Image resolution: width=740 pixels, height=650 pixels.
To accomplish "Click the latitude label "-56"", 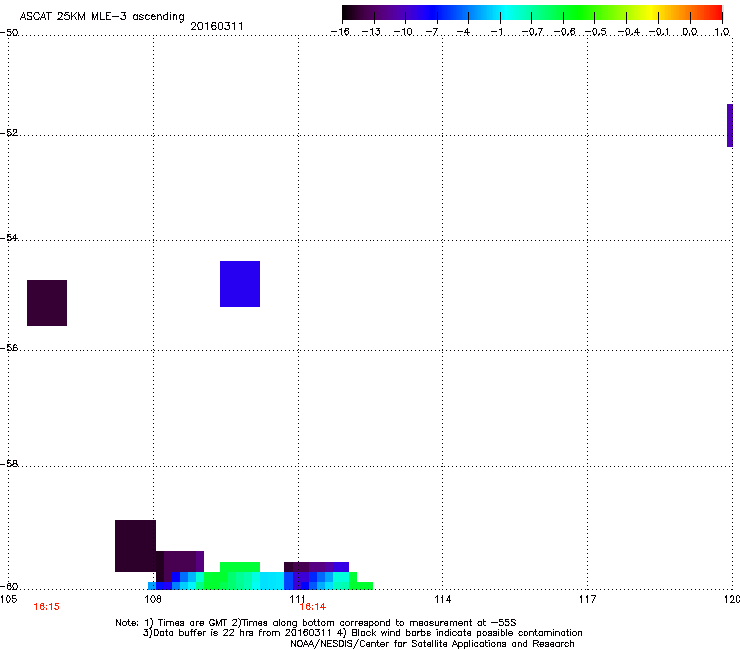I will [x=9, y=347].
